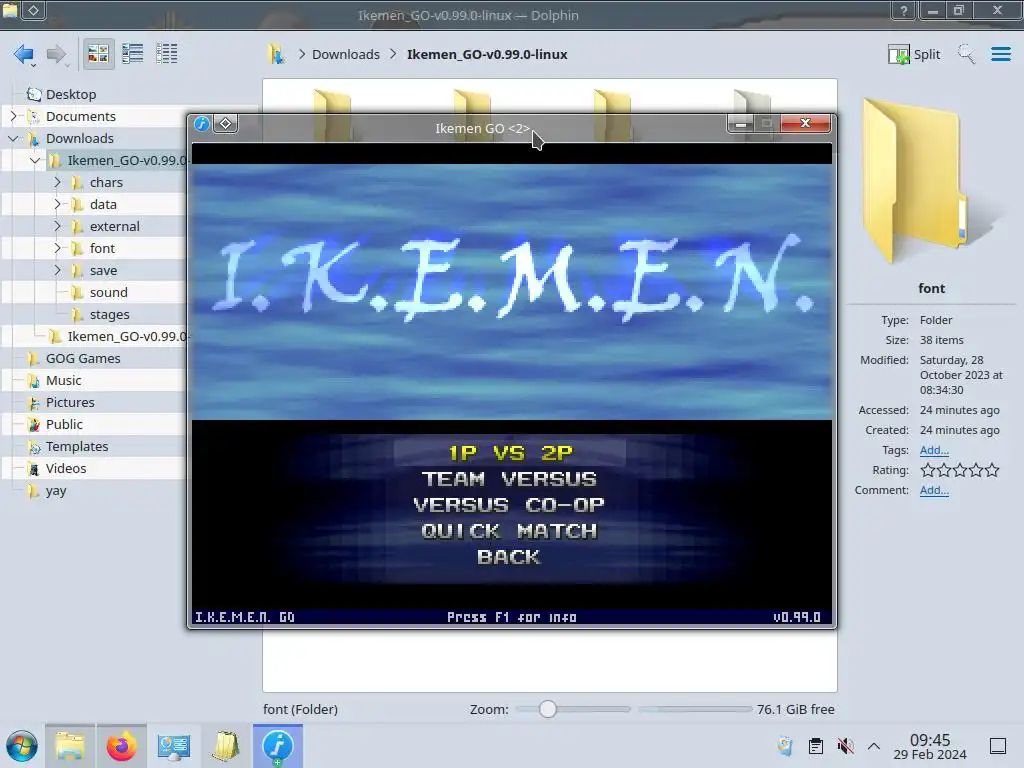The height and width of the screenshot is (768, 1024).
Task: Choose 1P VS 2P in Ikemen menu
Action: pos(510,453)
